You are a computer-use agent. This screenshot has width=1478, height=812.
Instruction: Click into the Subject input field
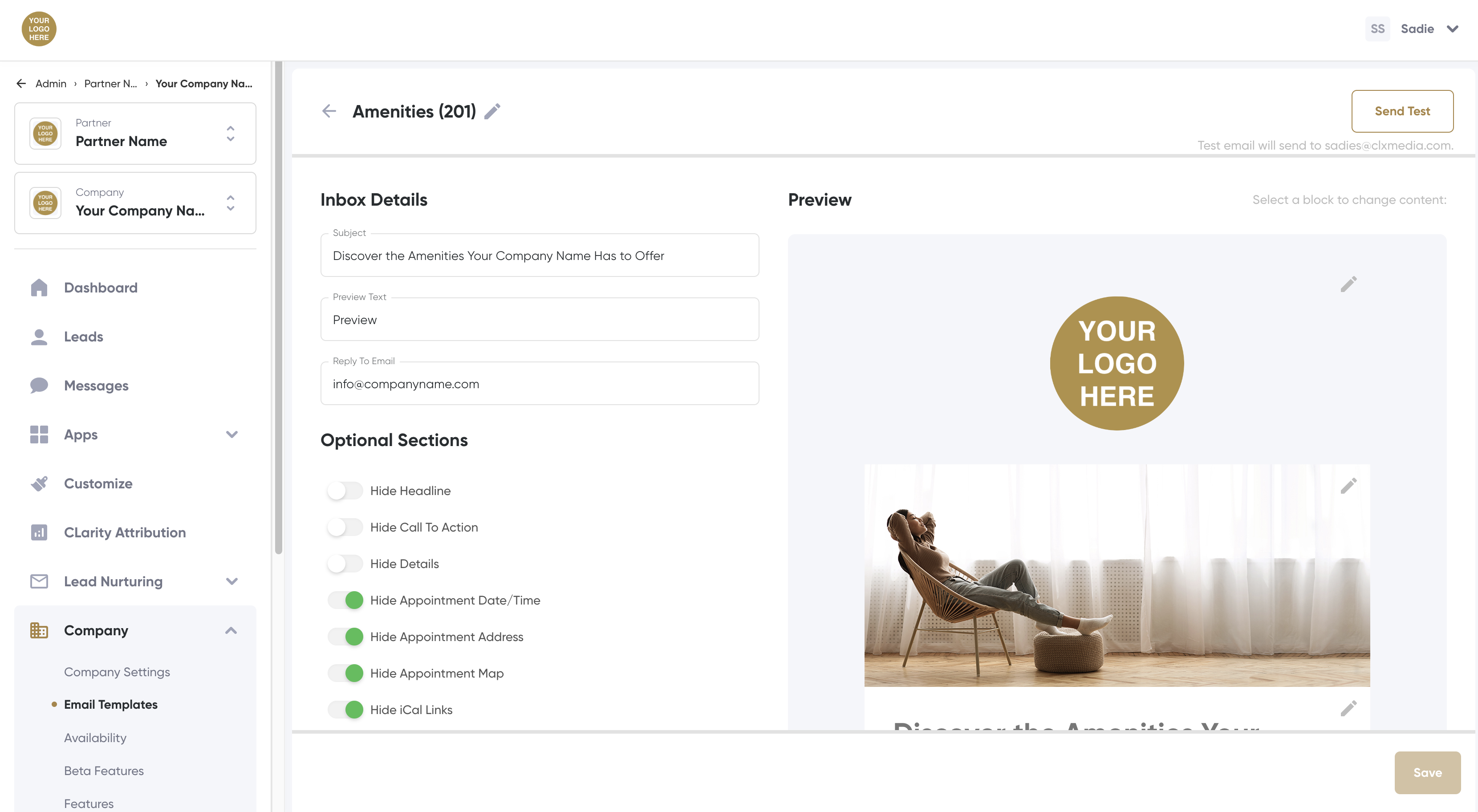click(x=539, y=256)
